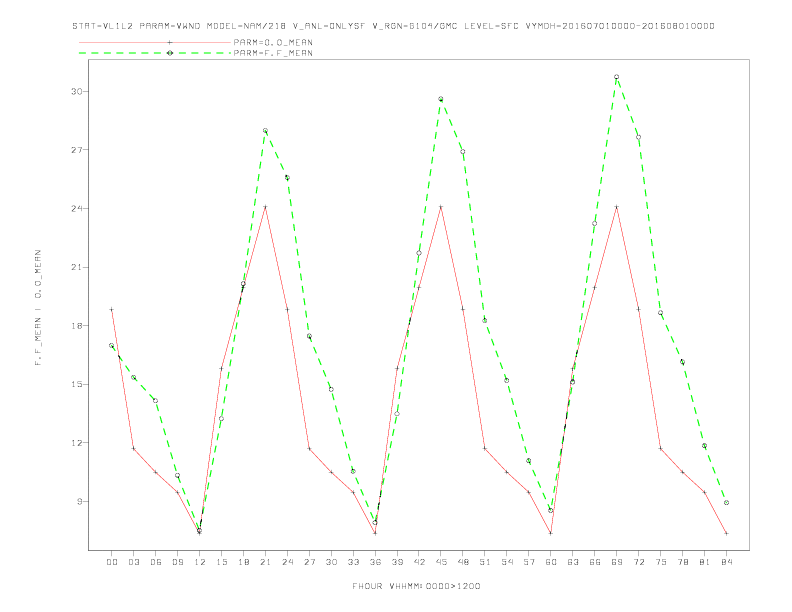Click green F.F_MEAN circle marker at hour 84
Viewport: 792px width, 612px height.
tap(726, 502)
